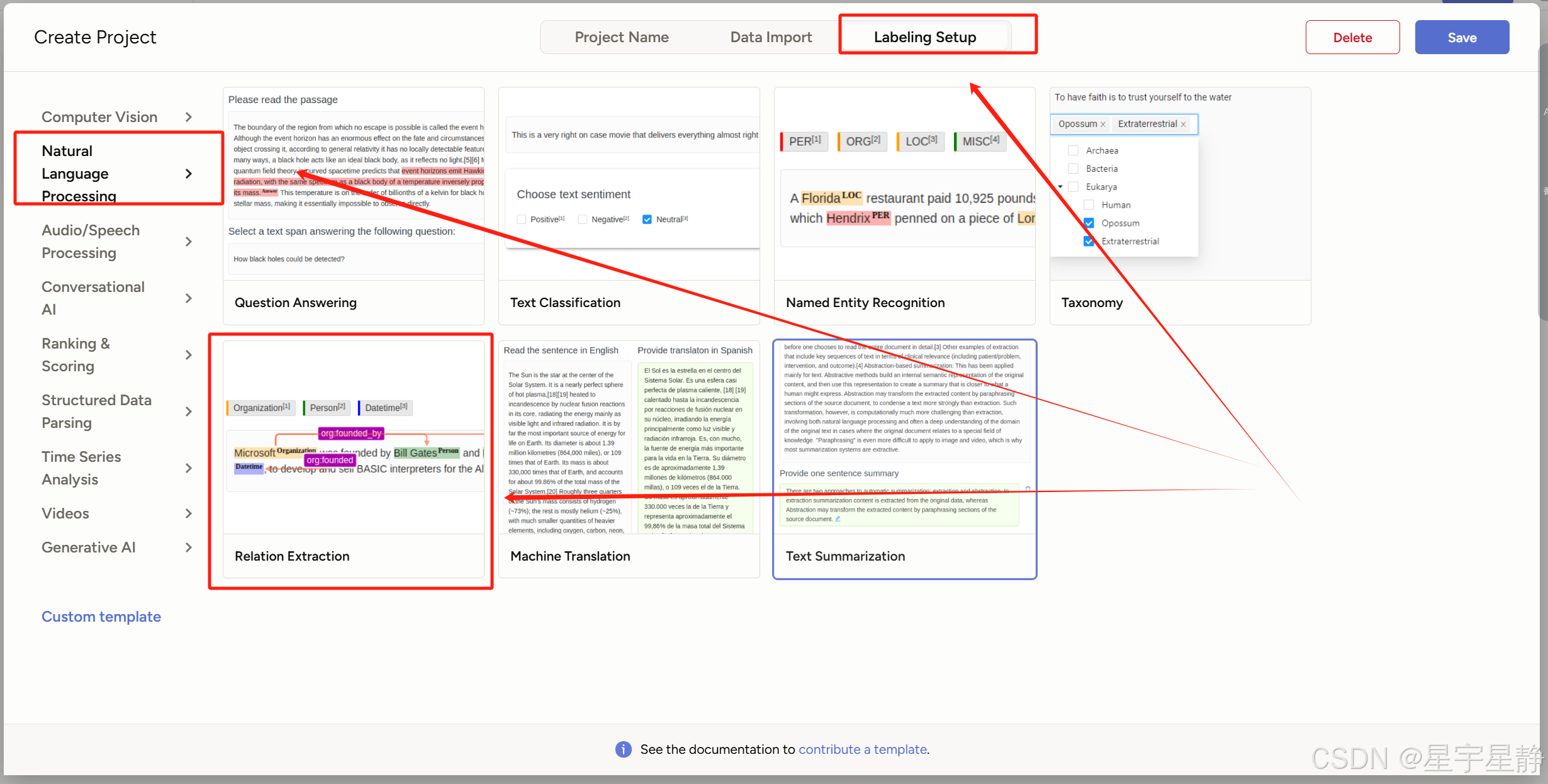This screenshot has width=1548, height=784.
Task: Switch to the Project Name tab
Action: pos(621,37)
